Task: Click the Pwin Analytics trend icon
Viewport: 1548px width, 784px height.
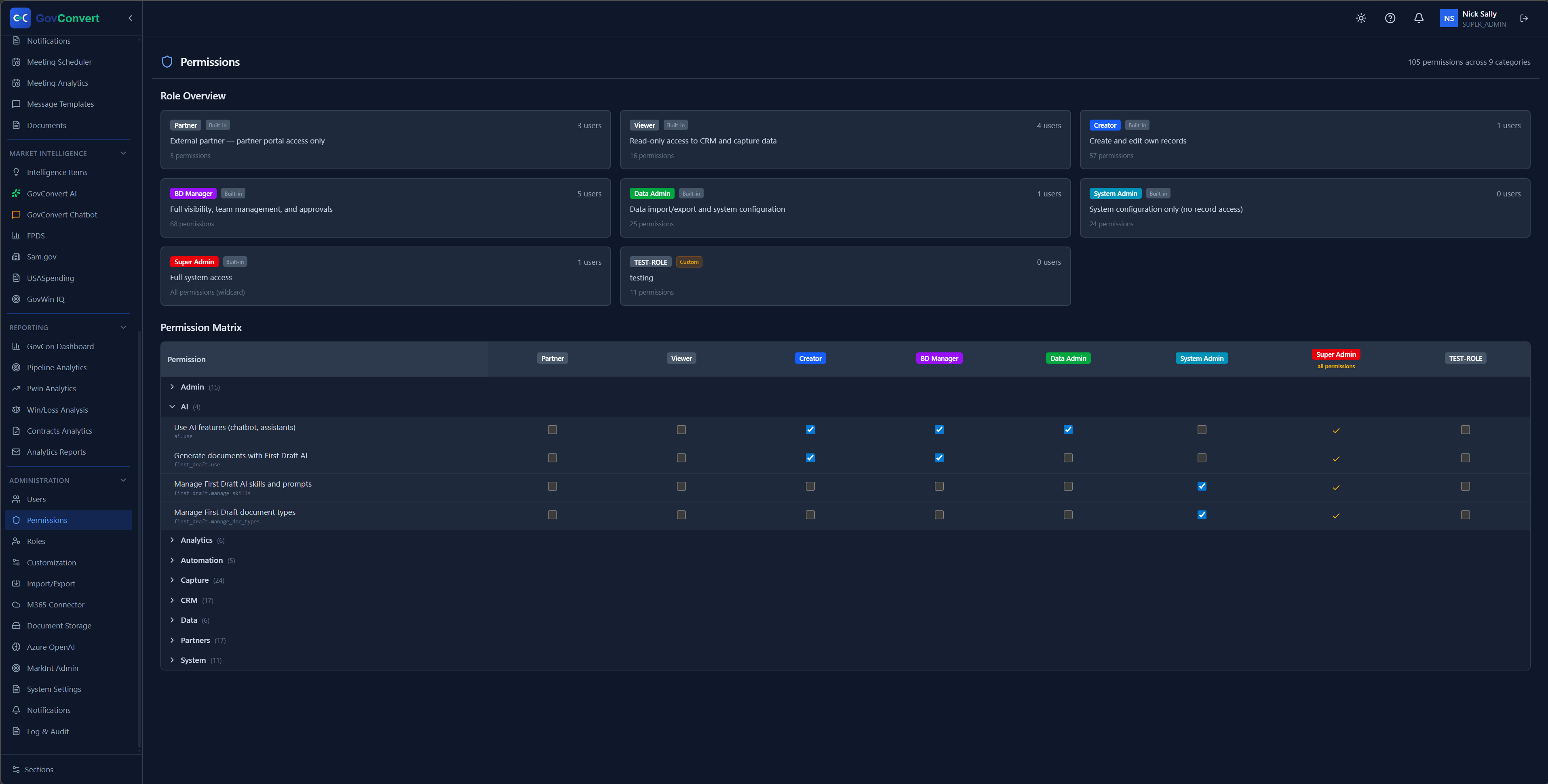Action: [16, 389]
